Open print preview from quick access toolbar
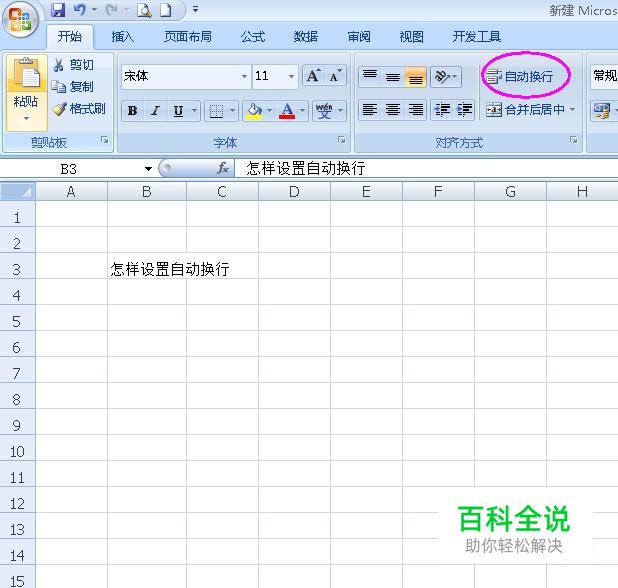The image size is (618, 588). 144,10
